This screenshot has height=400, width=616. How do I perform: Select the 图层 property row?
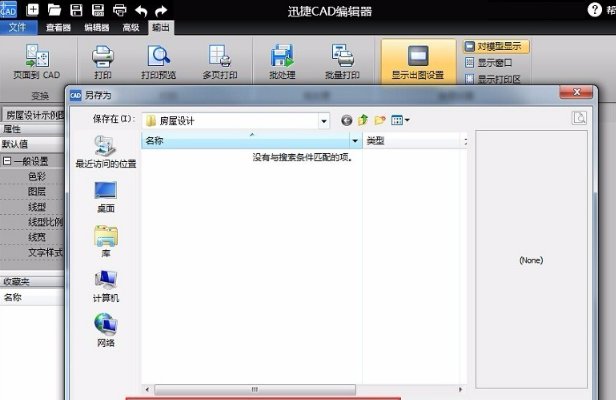pyautogui.click(x=32, y=191)
